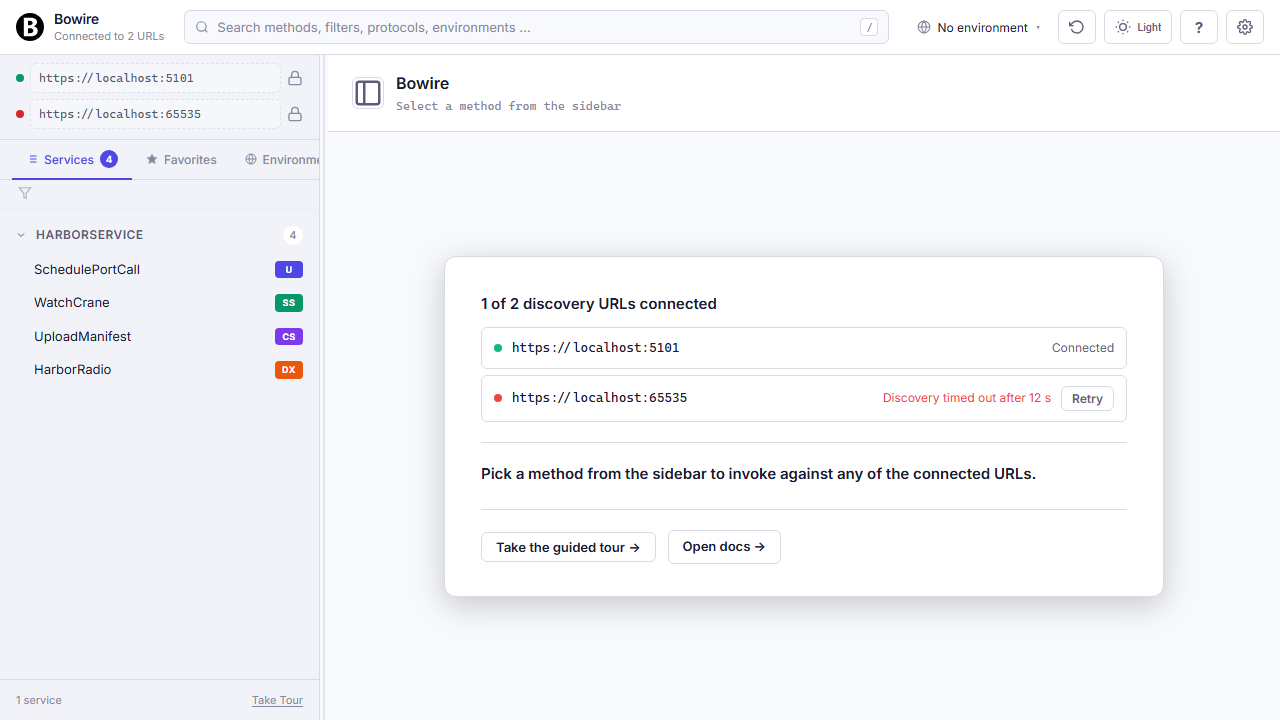Click the lock icon for localhost:5101
This screenshot has width=1280, height=720.
pyautogui.click(x=295, y=78)
